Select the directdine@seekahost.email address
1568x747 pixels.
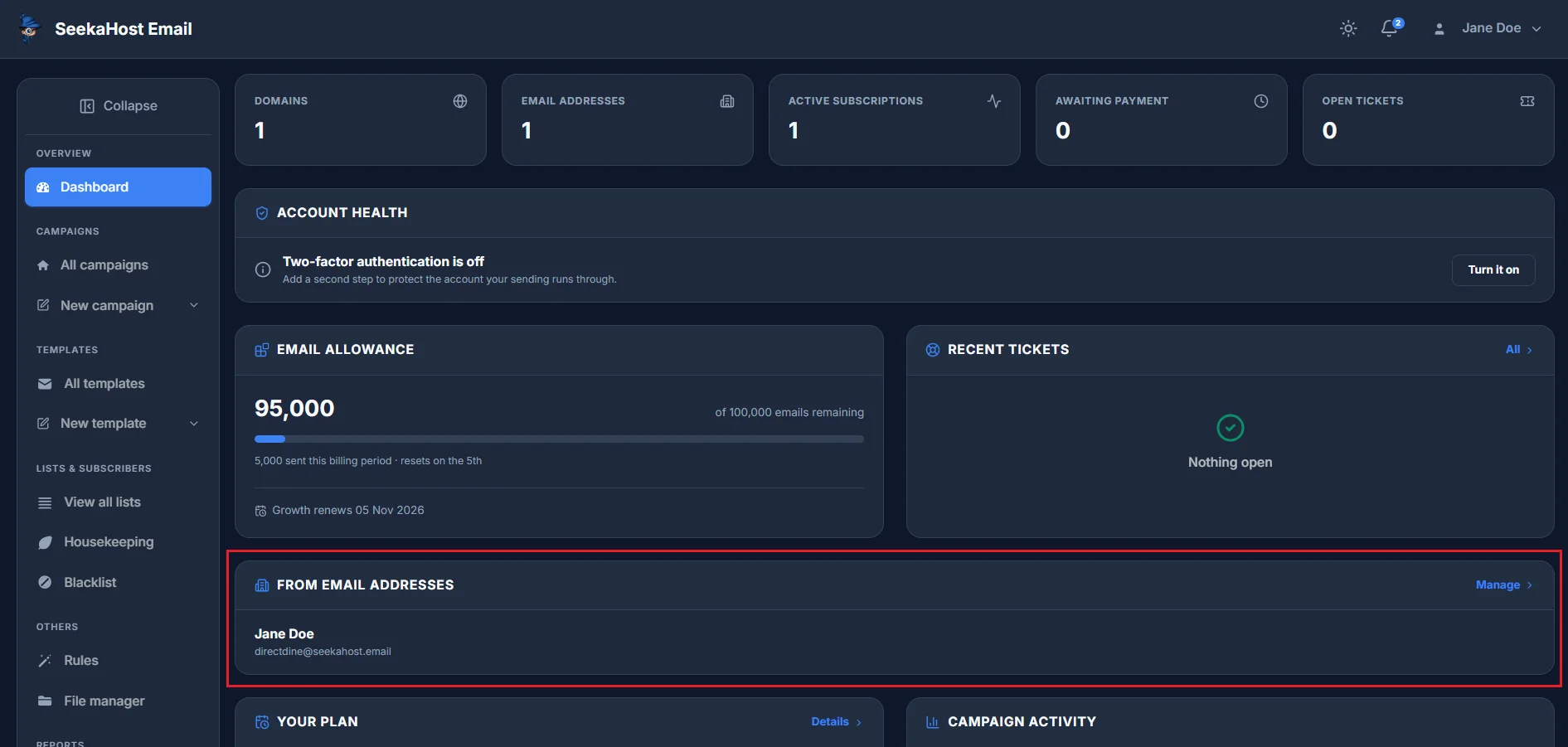click(x=323, y=652)
